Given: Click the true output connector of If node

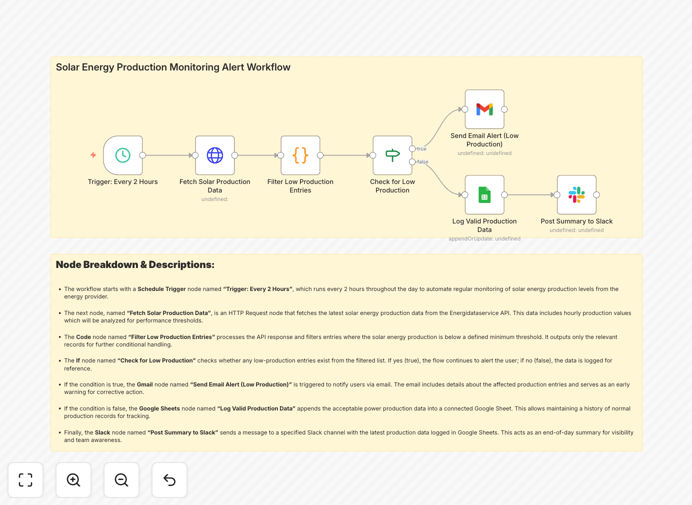Looking at the screenshot, I should [412, 149].
